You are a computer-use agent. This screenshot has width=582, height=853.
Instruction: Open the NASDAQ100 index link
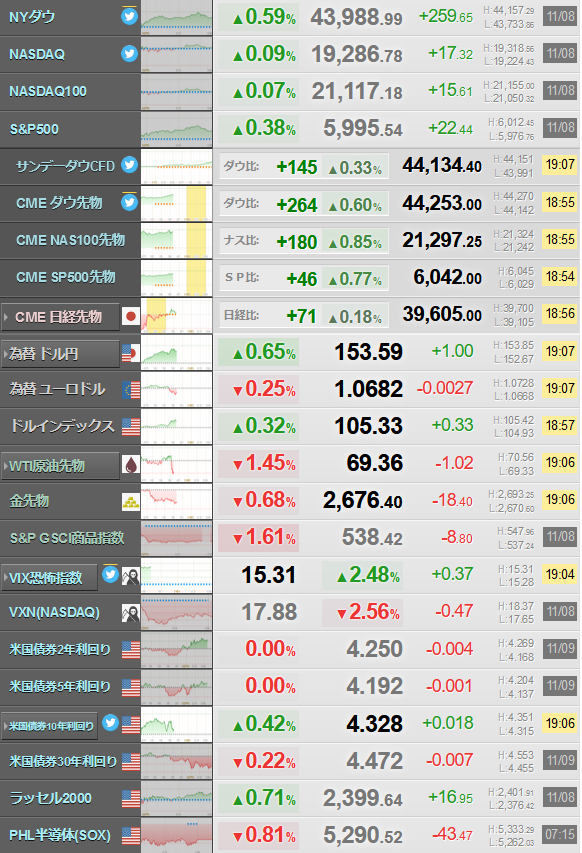pyautogui.click(x=48, y=91)
